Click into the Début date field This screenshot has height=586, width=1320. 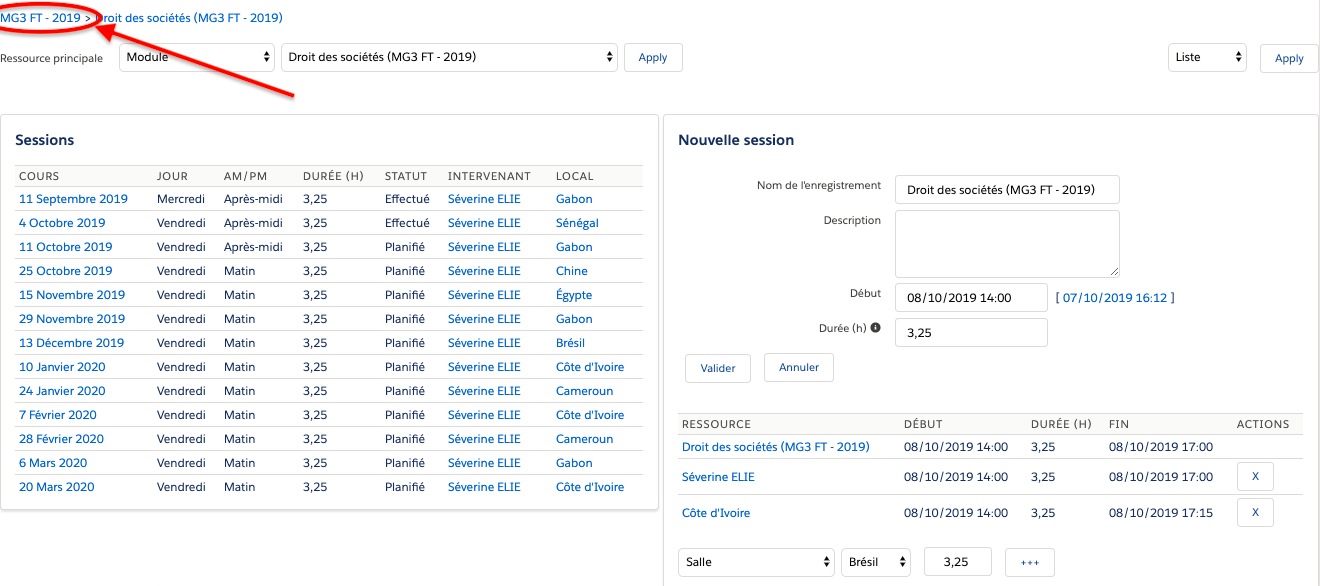pyautogui.click(x=971, y=297)
